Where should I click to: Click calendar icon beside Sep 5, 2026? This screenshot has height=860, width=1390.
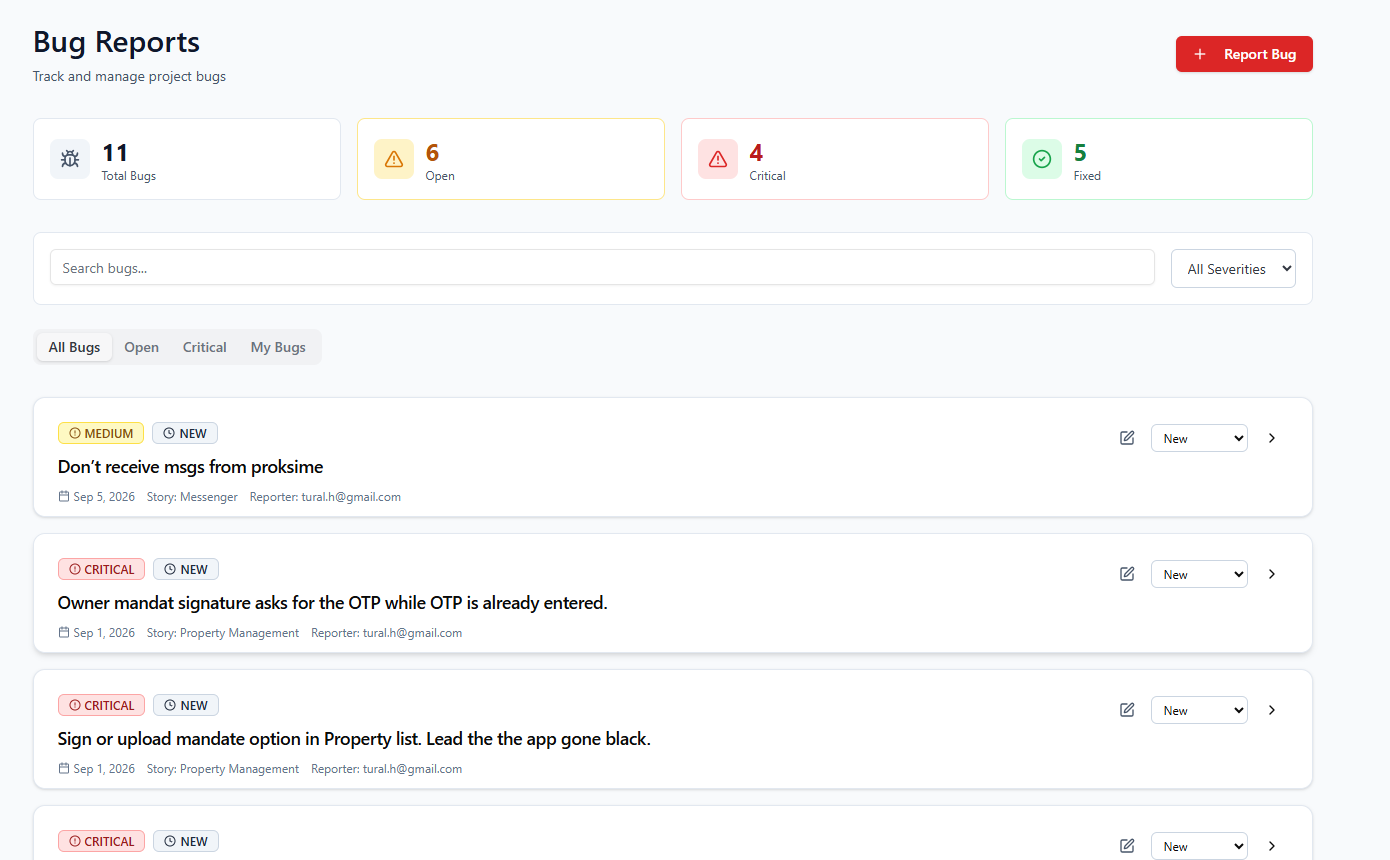(x=64, y=497)
